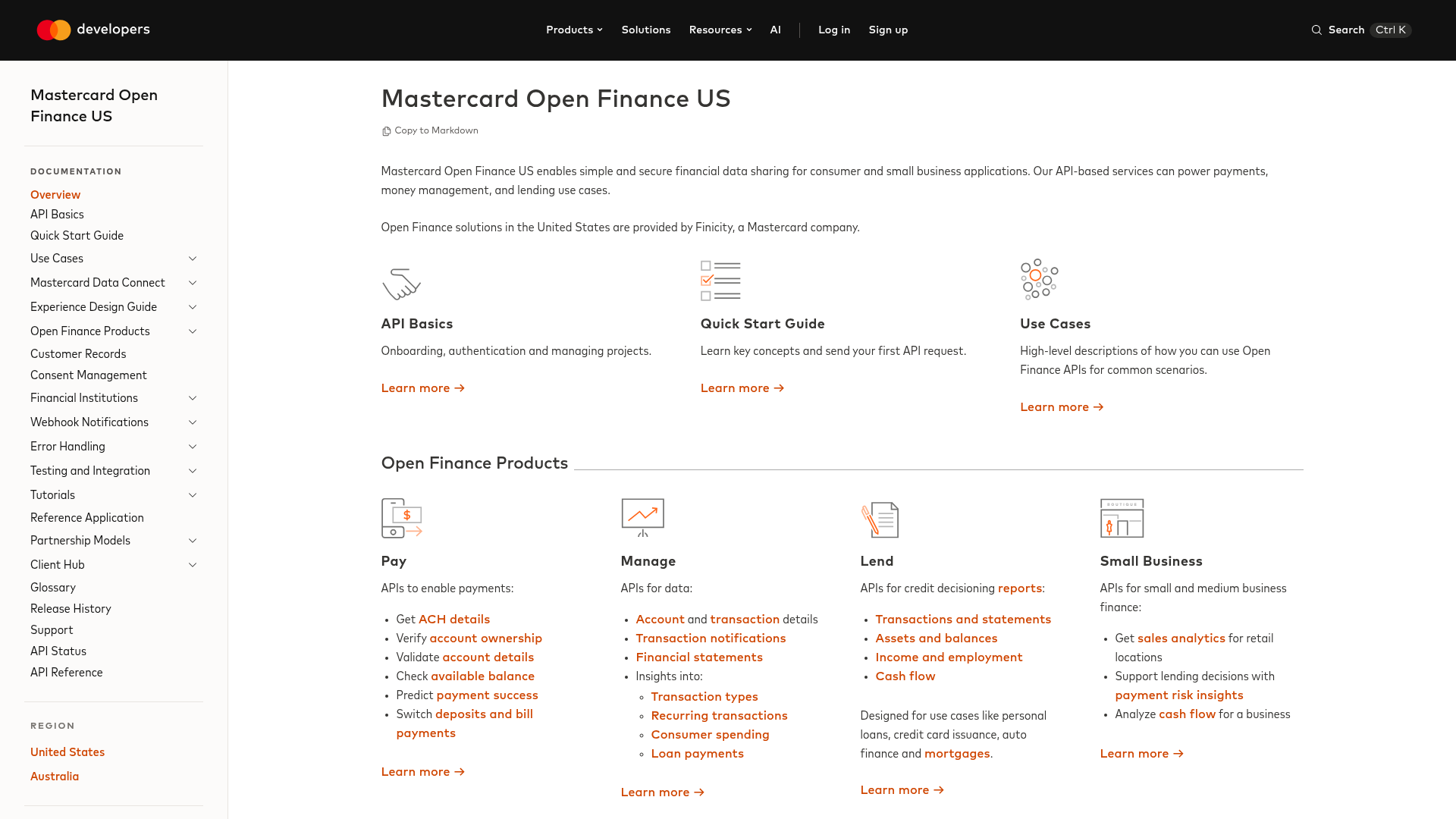Open Financial statements link

click(x=699, y=657)
